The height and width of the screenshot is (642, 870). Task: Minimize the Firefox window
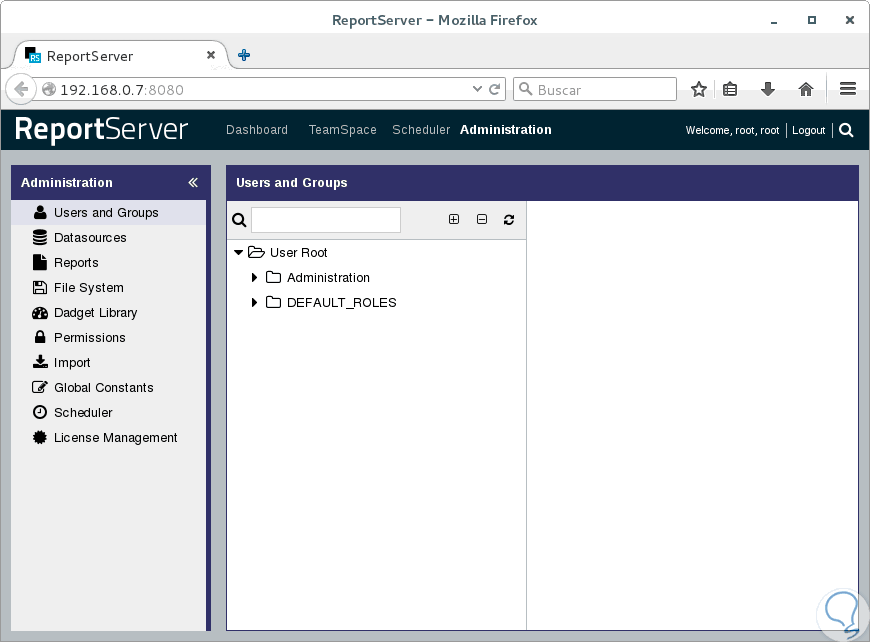click(774, 21)
